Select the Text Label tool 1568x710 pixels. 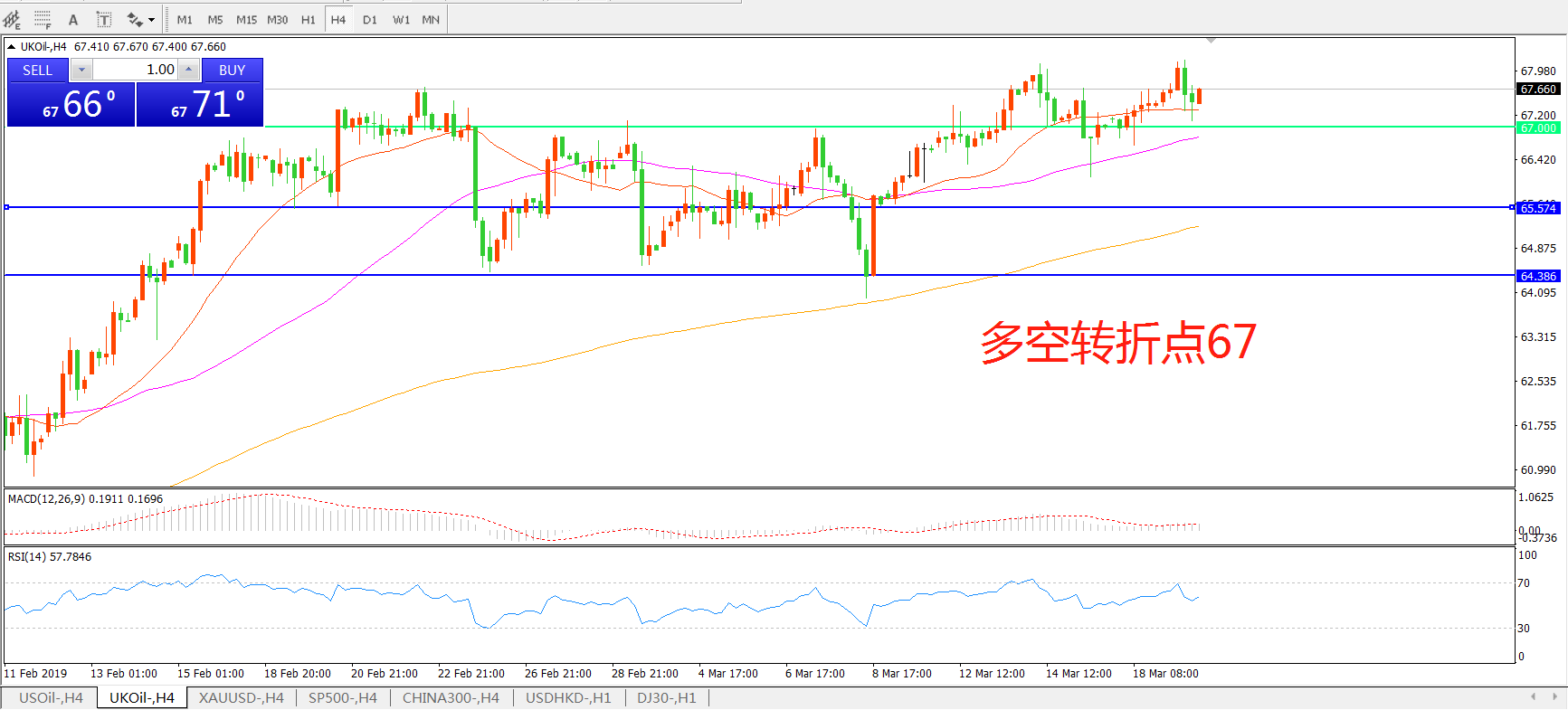pyautogui.click(x=104, y=20)
